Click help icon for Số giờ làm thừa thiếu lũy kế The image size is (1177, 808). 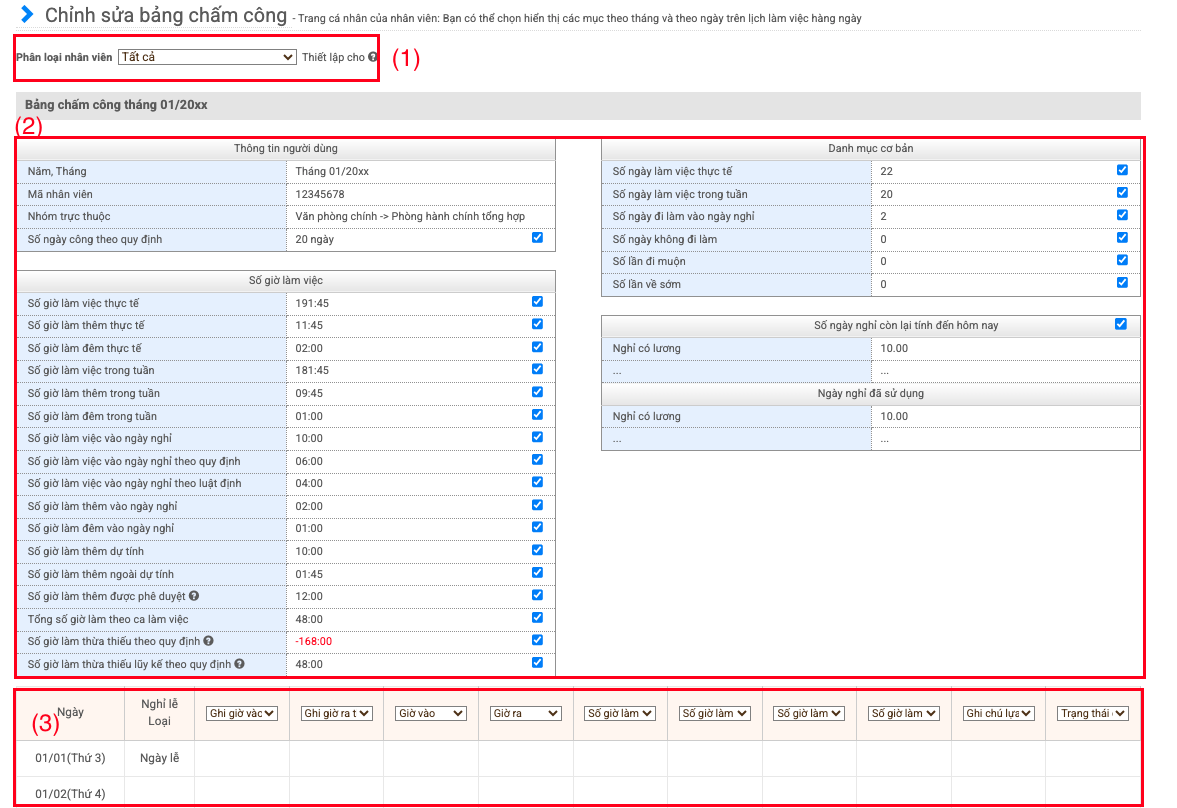point(240,664)
